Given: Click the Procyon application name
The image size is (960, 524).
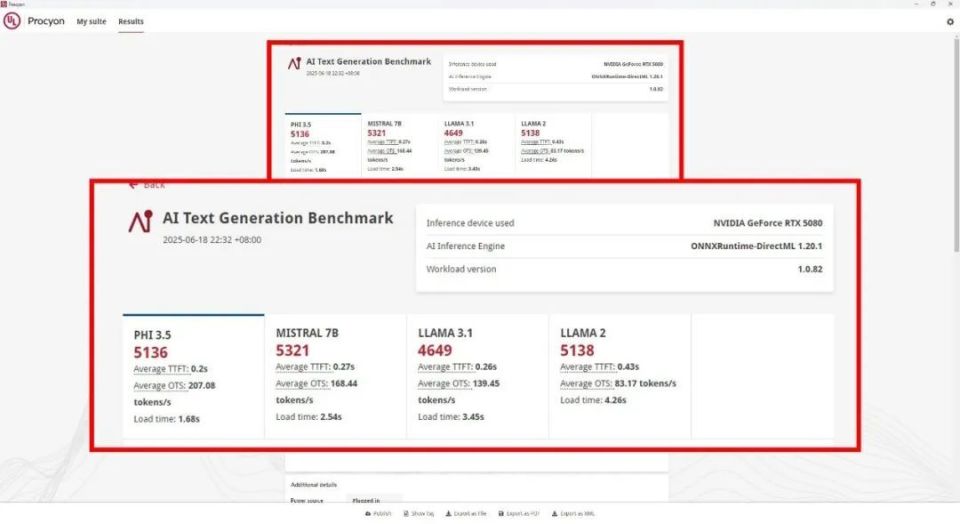Looking at the screenshot, I should 46,21.
